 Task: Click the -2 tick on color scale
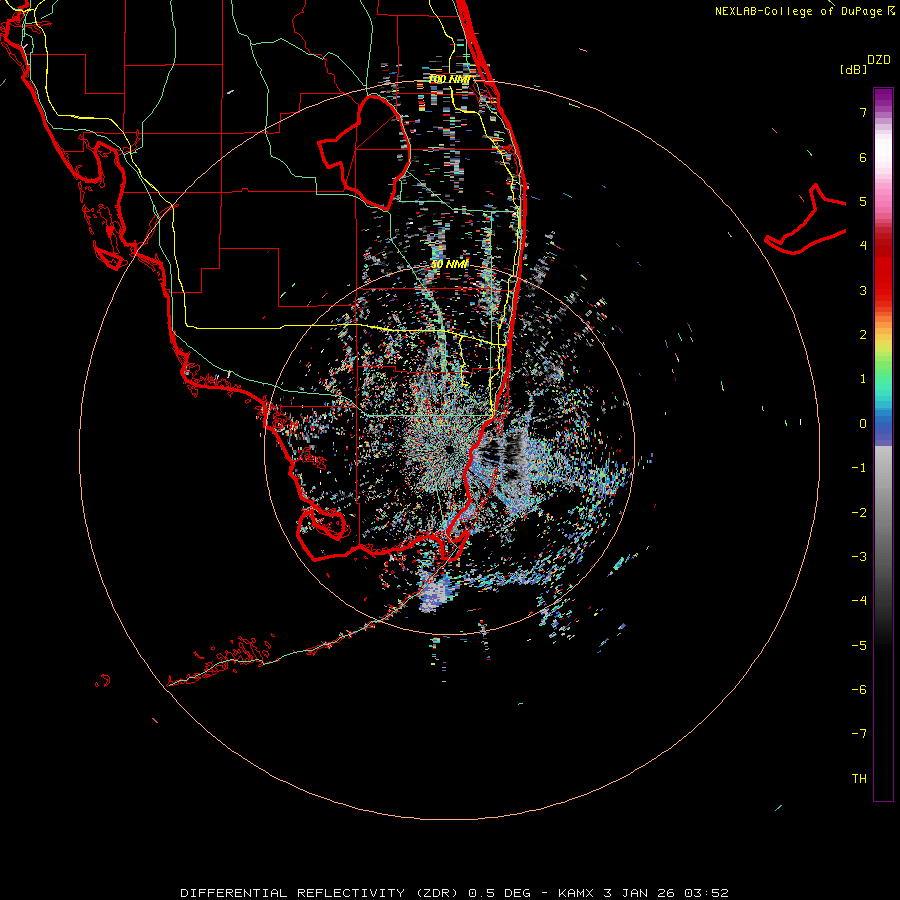859,513
